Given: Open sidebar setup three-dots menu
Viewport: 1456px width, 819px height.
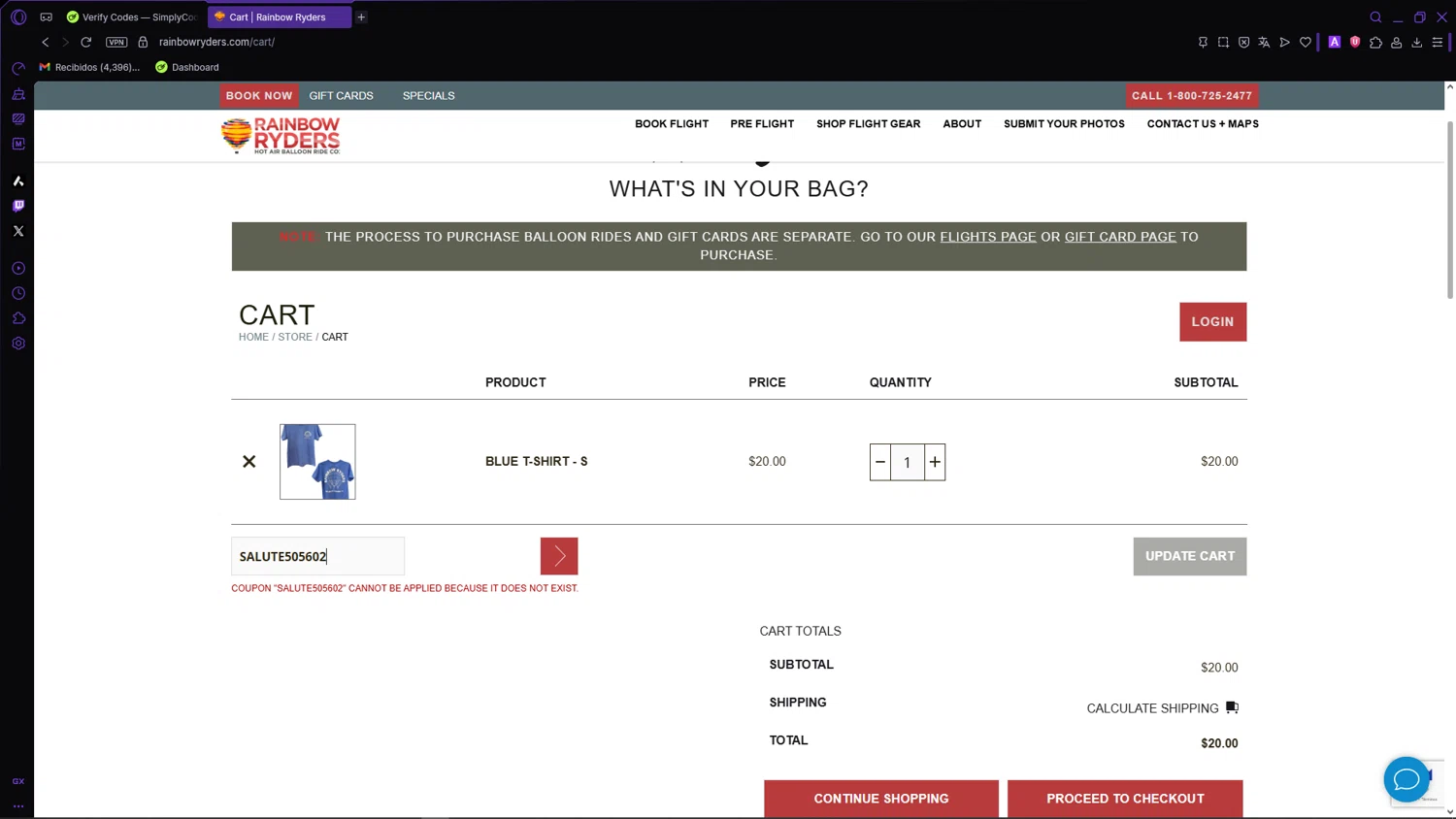Looking at the screenshot, I should 18,805.
